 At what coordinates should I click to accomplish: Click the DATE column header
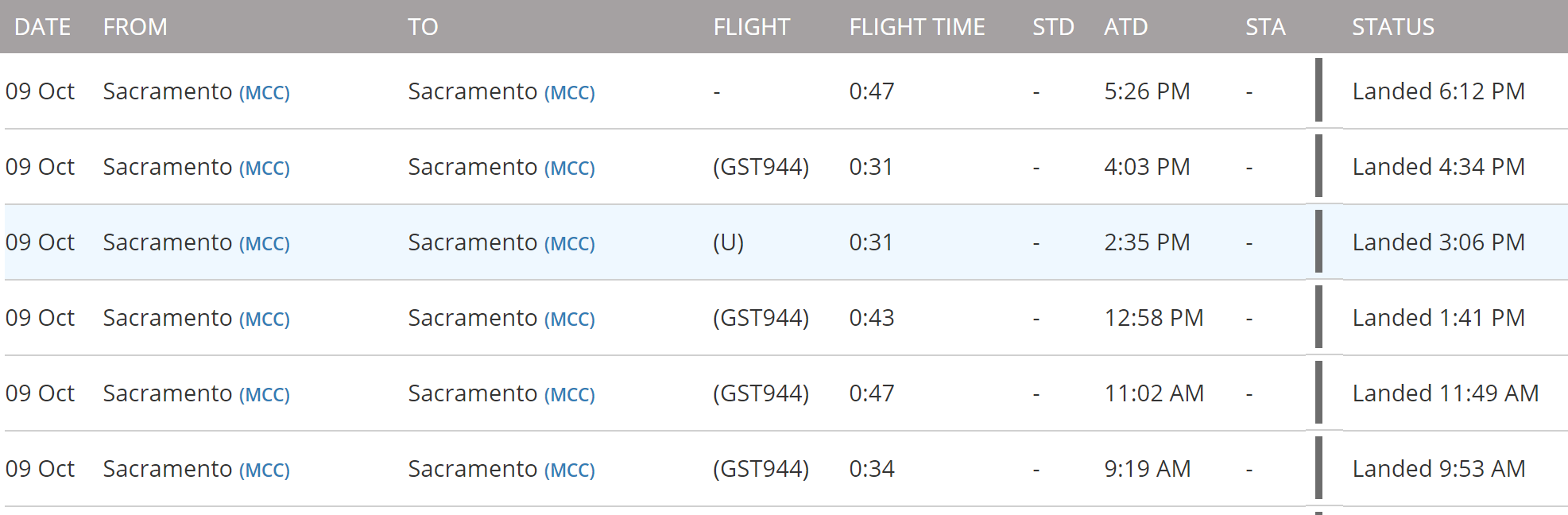43,27
